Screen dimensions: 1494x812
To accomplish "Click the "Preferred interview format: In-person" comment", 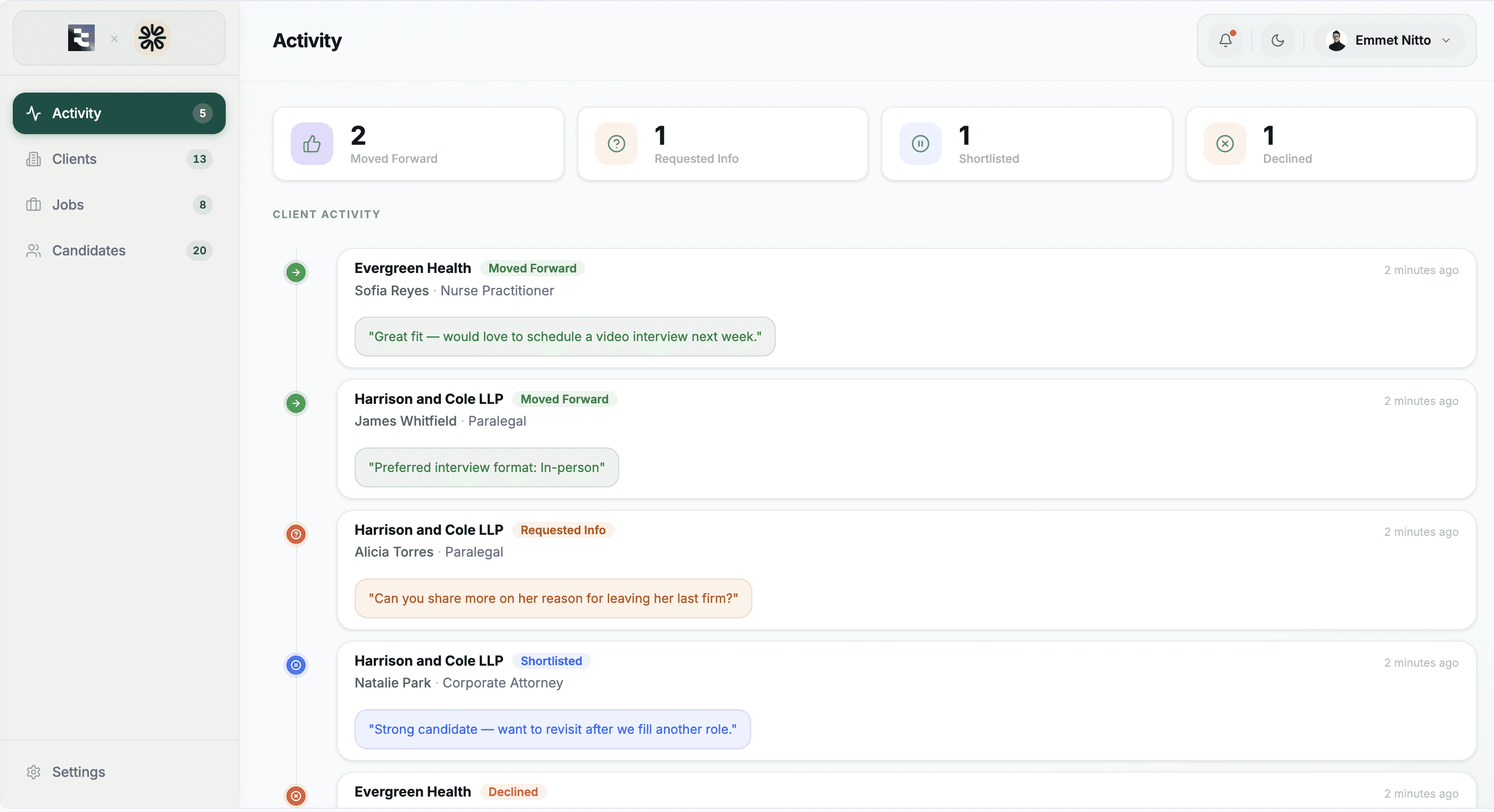I will (x=487, y=468).
